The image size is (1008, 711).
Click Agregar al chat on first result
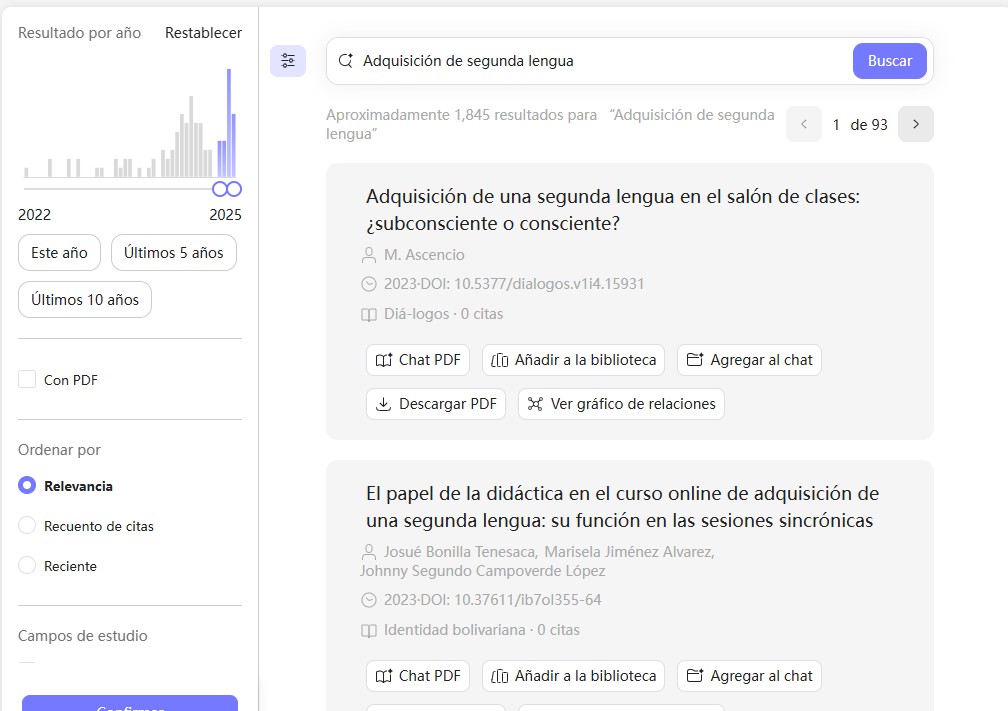click(x=749, y=360)
